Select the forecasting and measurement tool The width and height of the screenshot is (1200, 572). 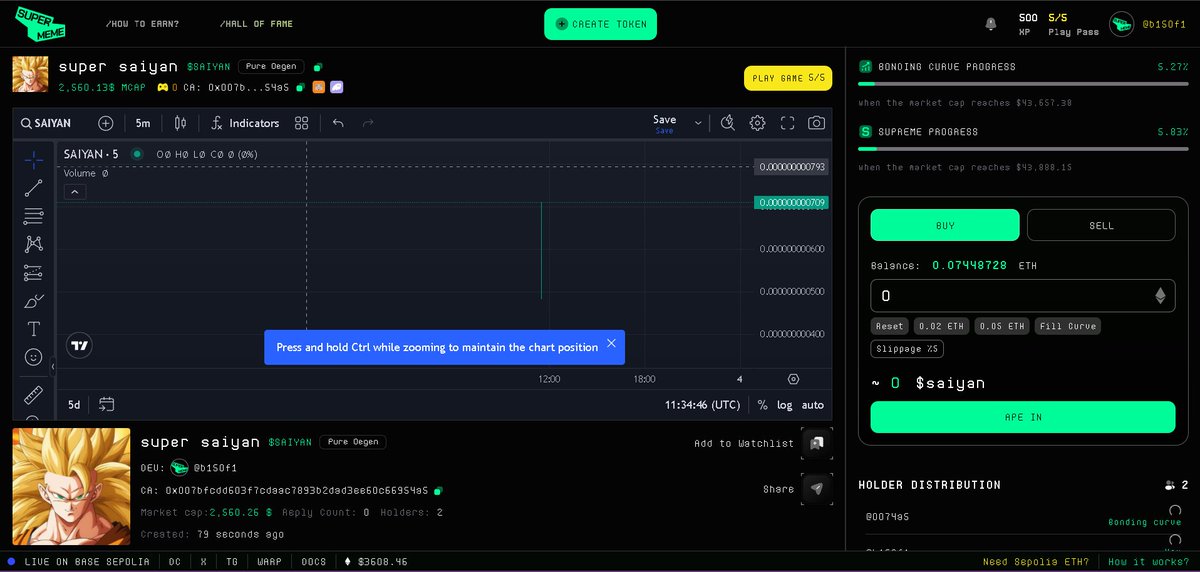click(x=33, y=272)
